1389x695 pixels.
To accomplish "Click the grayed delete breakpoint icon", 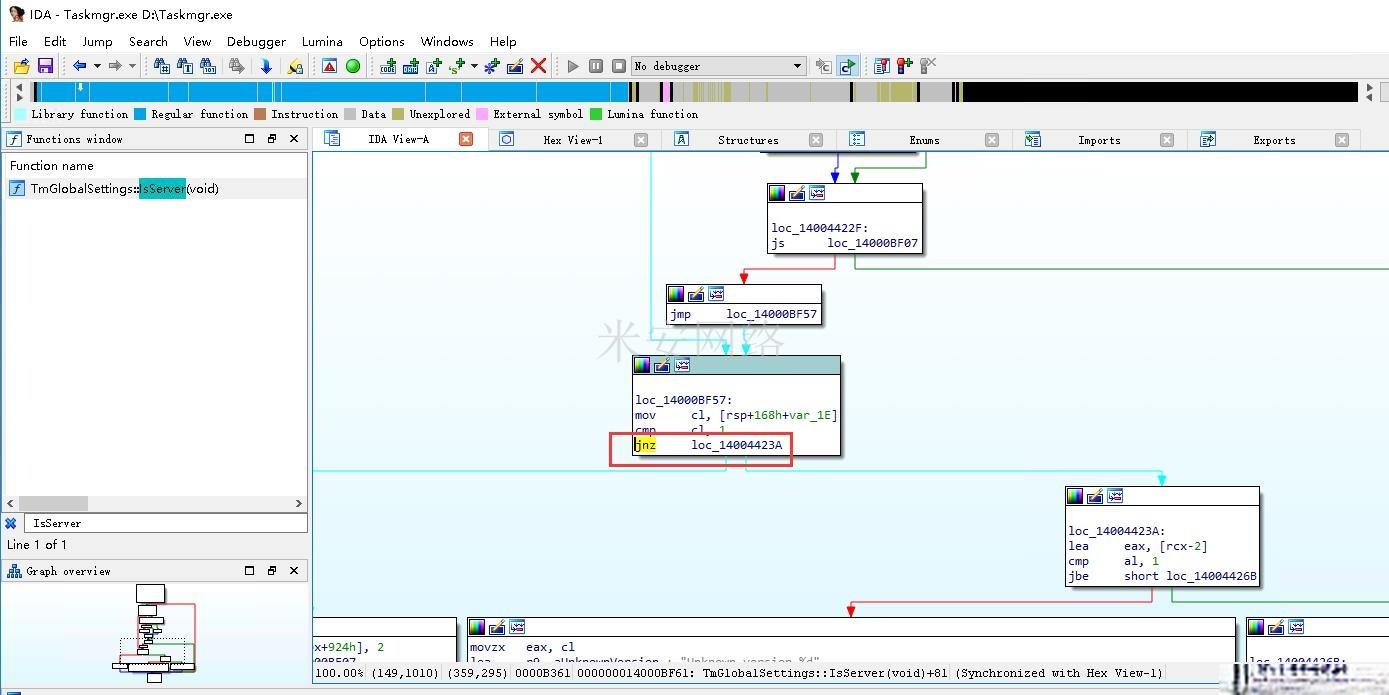I will click(x=927, y=66).
